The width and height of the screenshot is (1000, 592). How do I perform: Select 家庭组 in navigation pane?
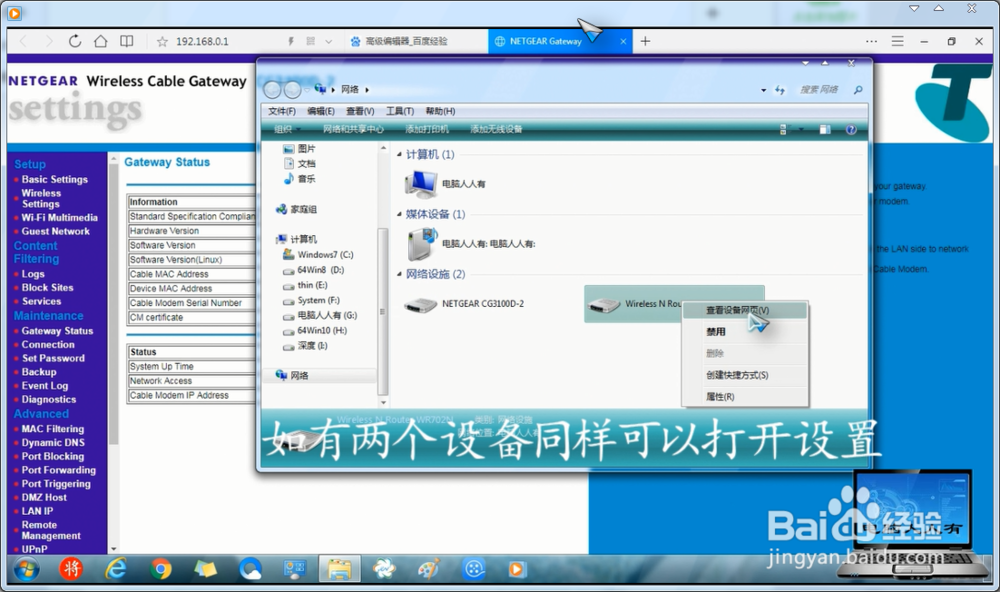click(x=297, y=209)
